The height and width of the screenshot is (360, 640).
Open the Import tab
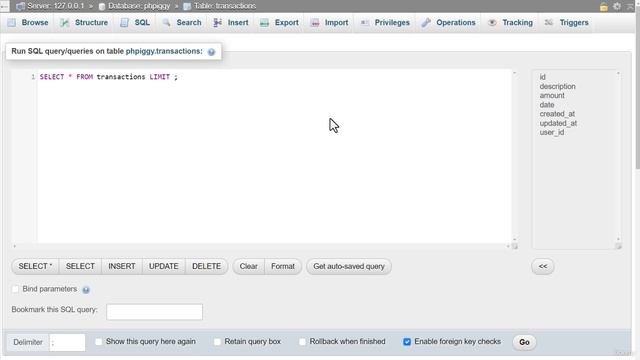(329, 23)
